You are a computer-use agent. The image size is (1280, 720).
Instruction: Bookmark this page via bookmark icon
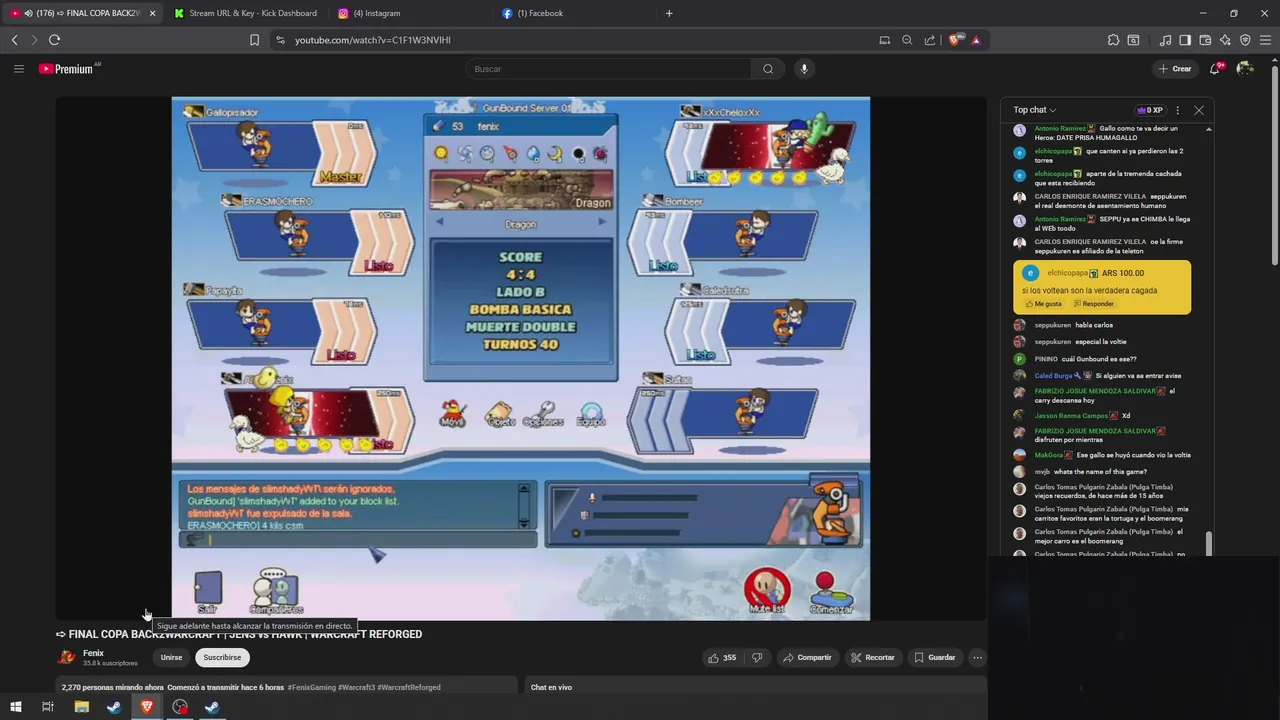click(x=254, y=40)
